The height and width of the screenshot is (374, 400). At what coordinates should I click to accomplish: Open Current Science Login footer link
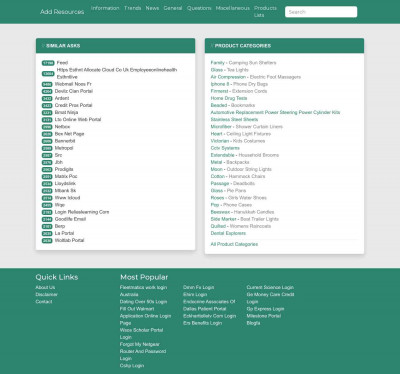270,287
